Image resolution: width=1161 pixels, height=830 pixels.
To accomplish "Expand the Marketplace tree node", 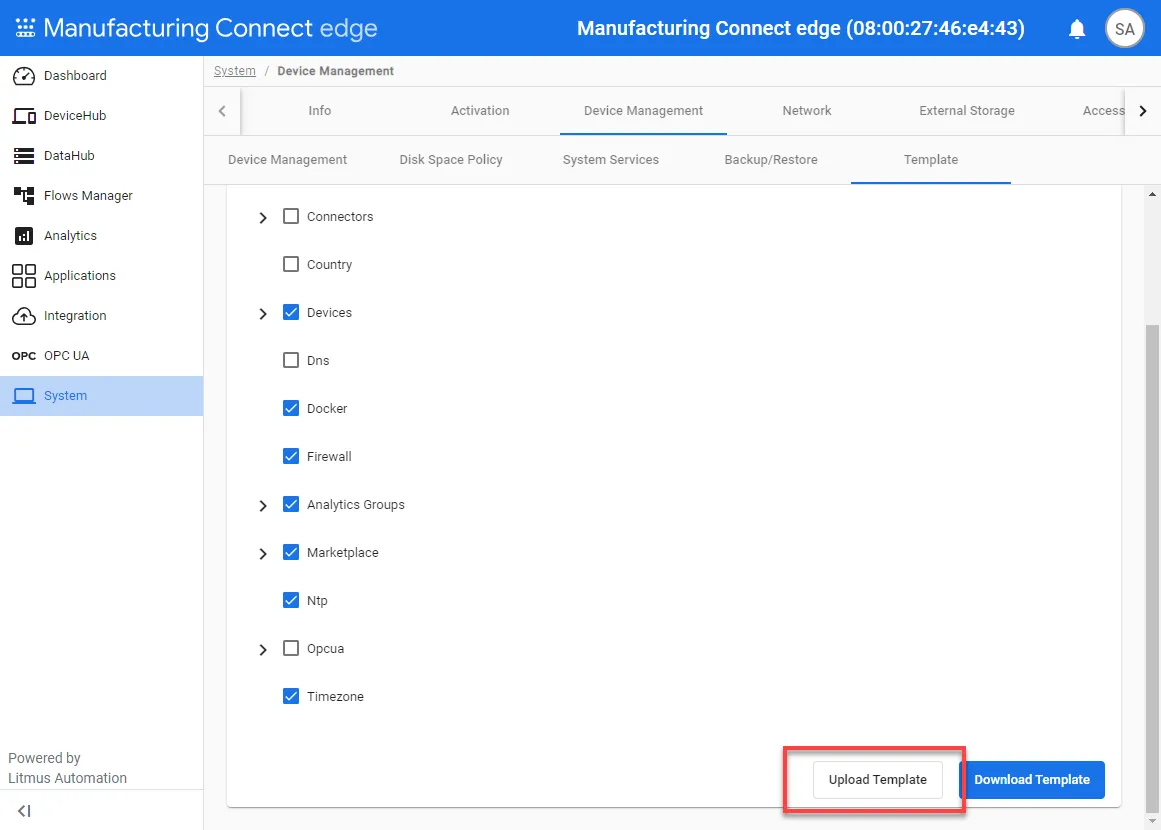I will pyautogui.click(x=263, y=554).
